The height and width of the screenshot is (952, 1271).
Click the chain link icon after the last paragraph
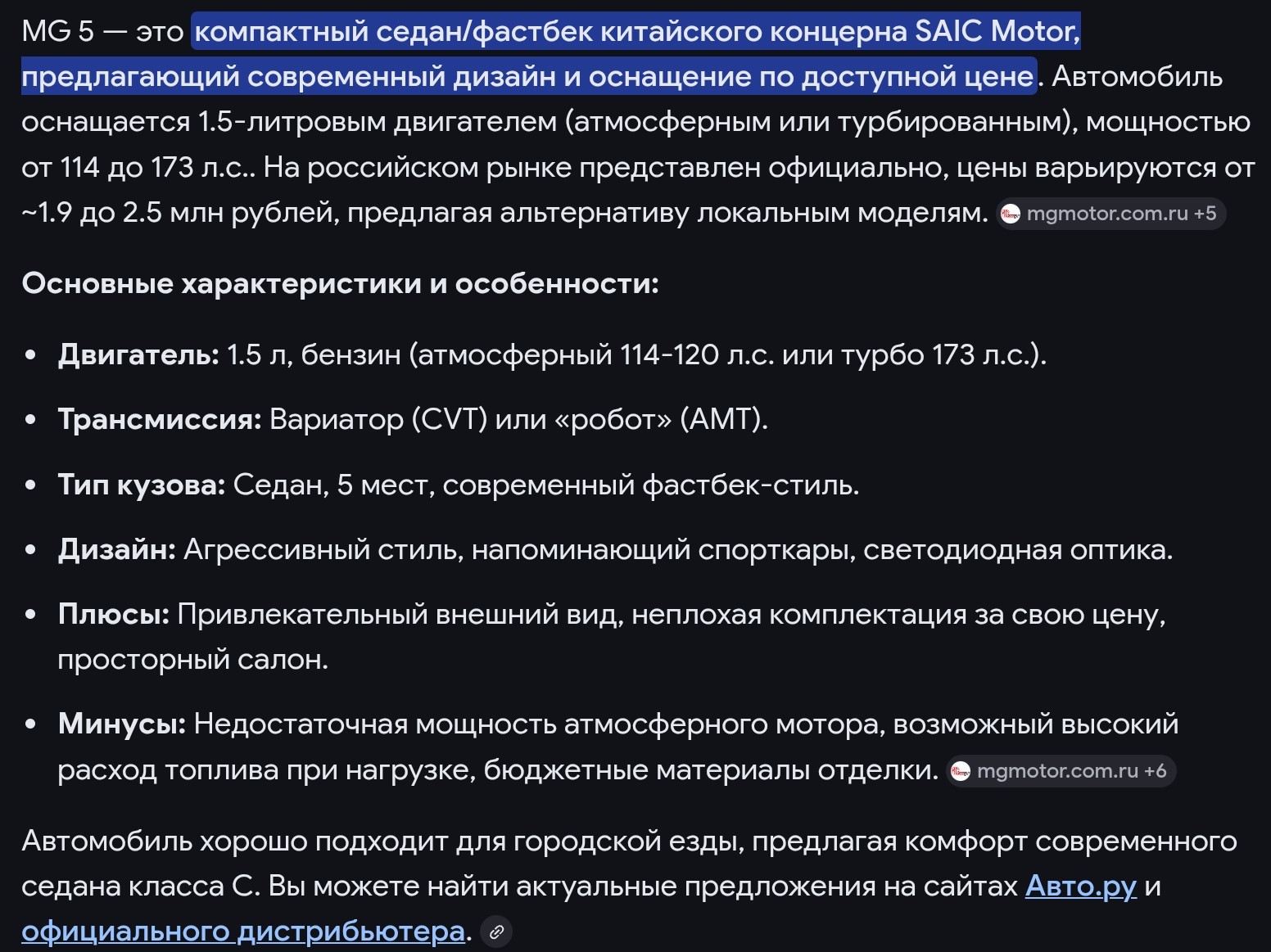point(496,932)
